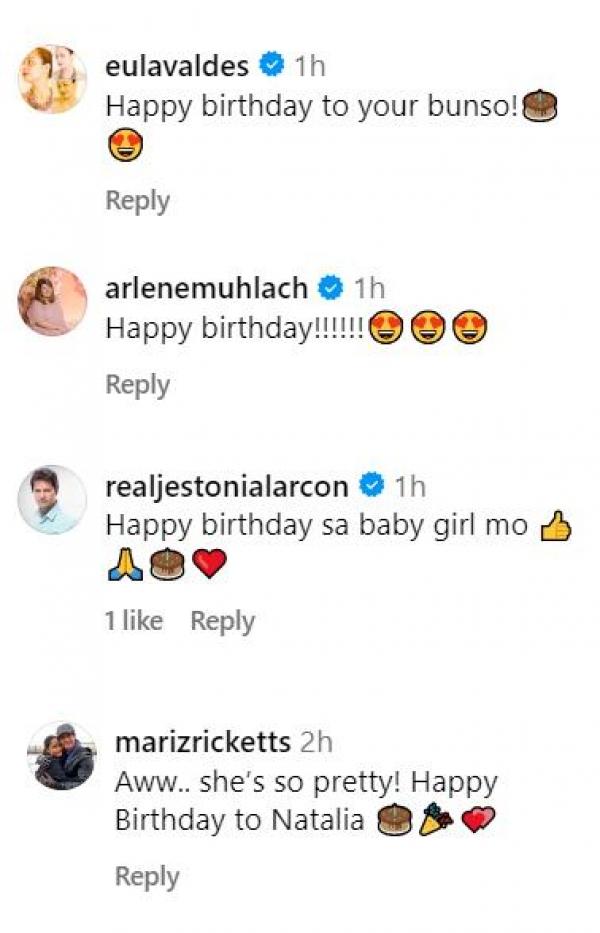This screenshot has width=600, height=933.
Task: Visit arlenemuhlach's profile via username
Action: pyautogui.click(x=206, y=289)
